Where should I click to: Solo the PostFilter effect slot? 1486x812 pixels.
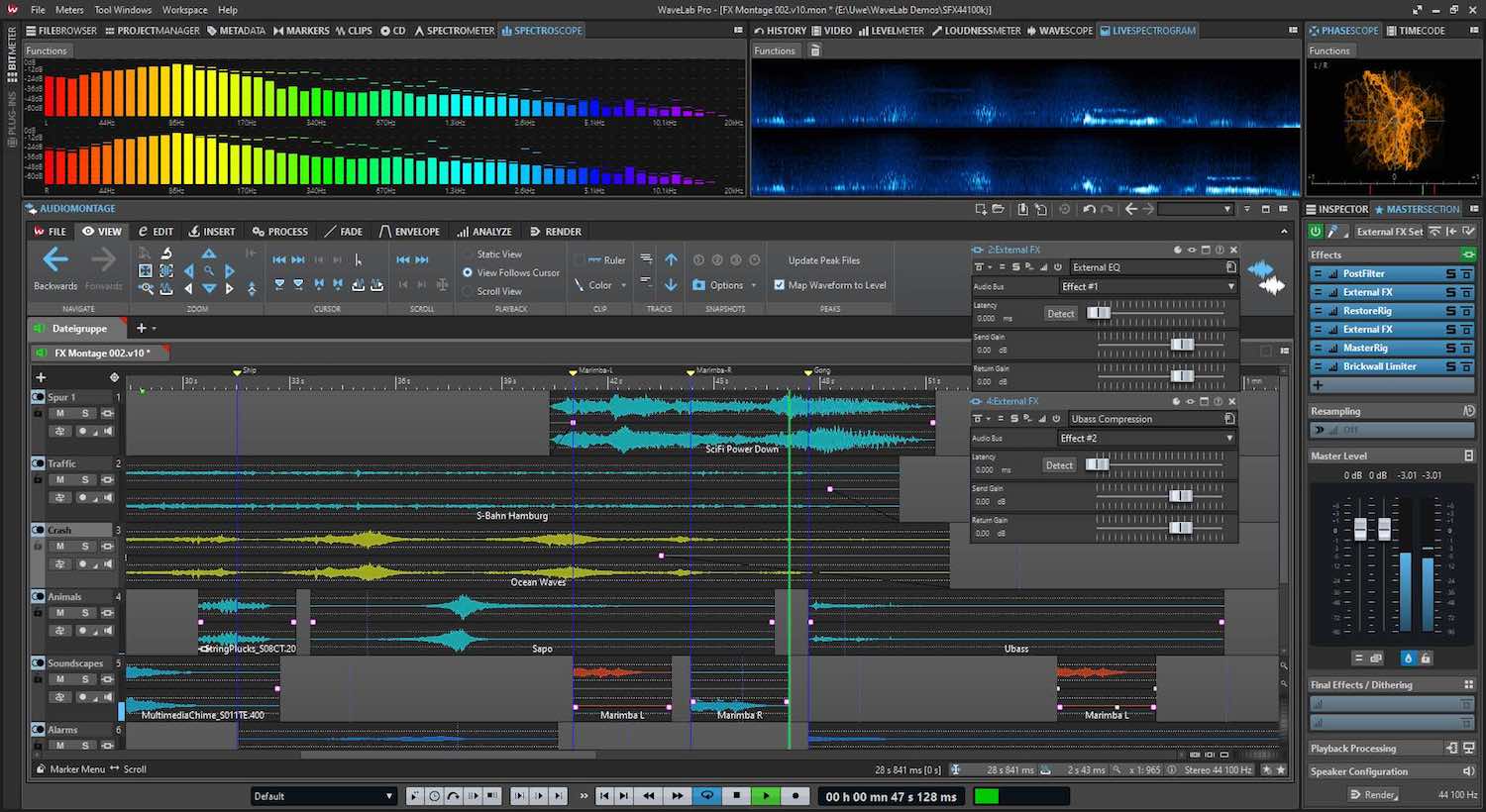tap(1451, 273)
